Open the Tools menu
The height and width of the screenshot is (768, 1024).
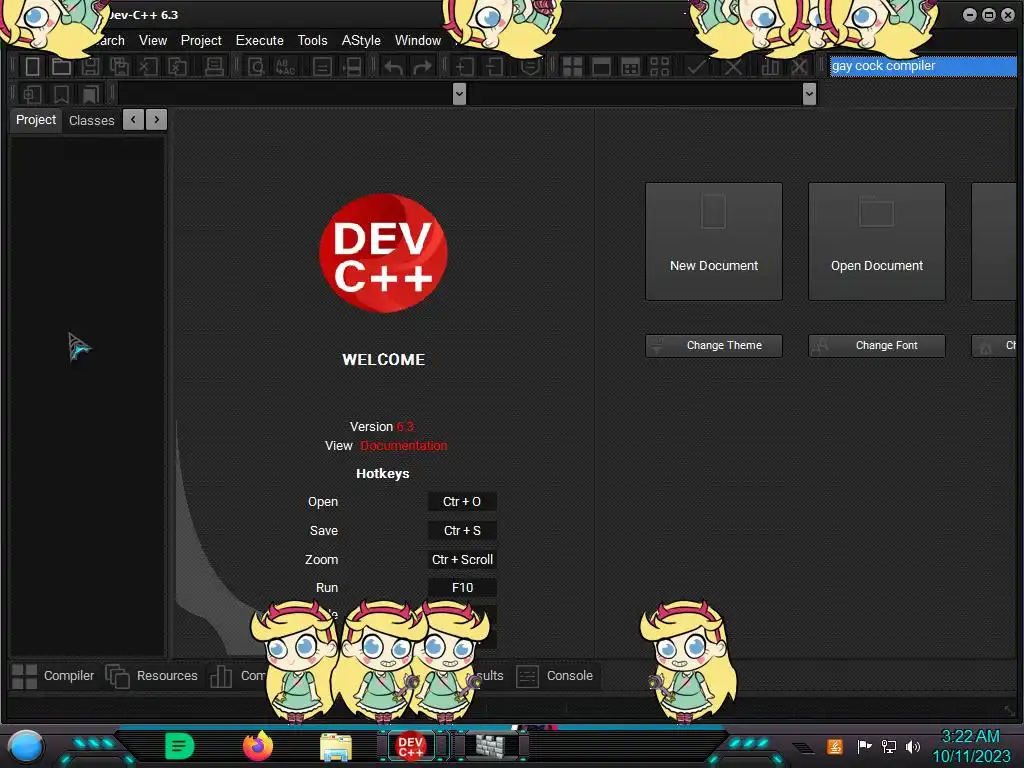pyautogui.click(x=312, y=40)
